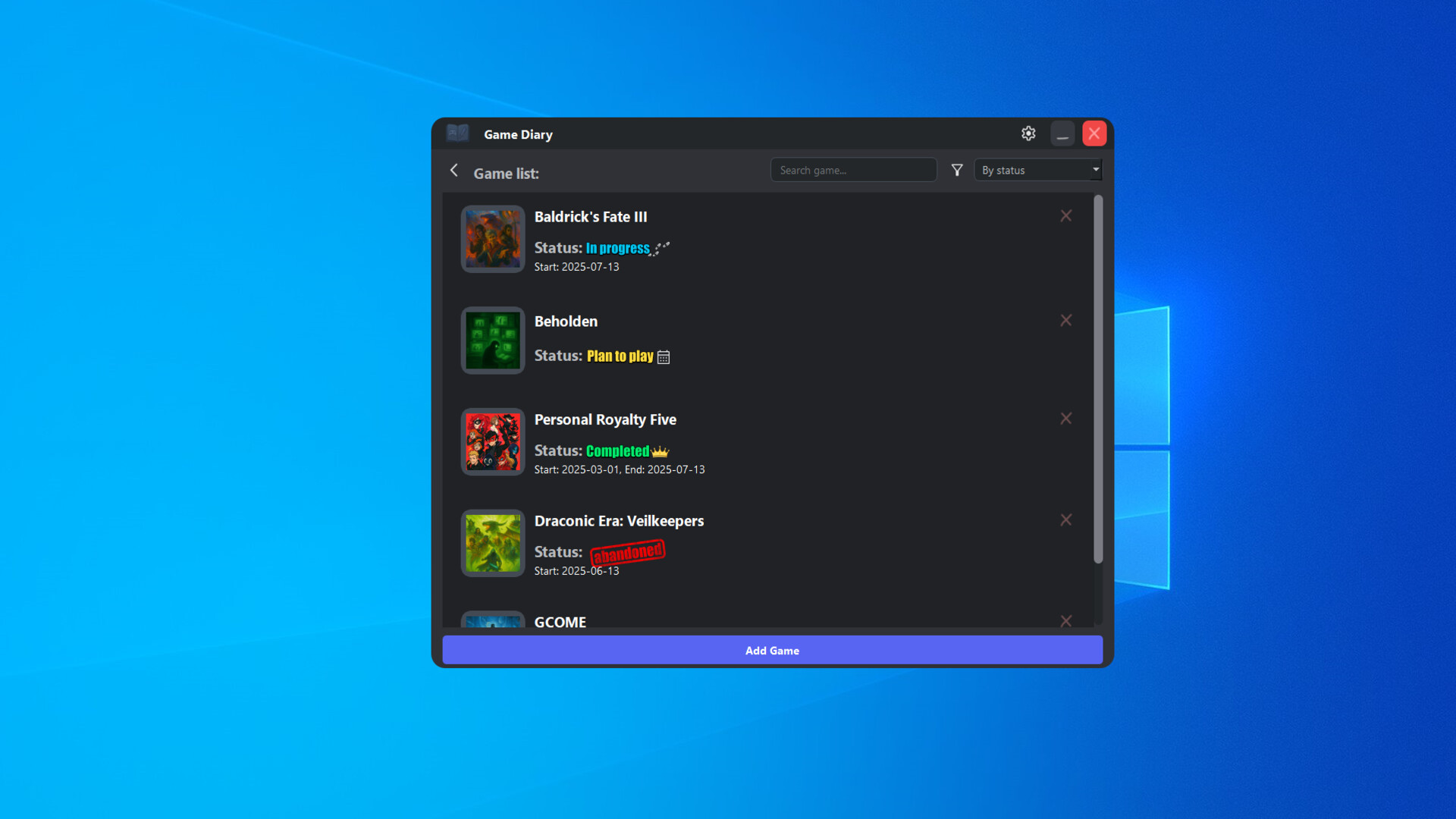Click the filter funnel icon beside search
The height and width of the screenshot is (819, 1456).
point(957,170)
